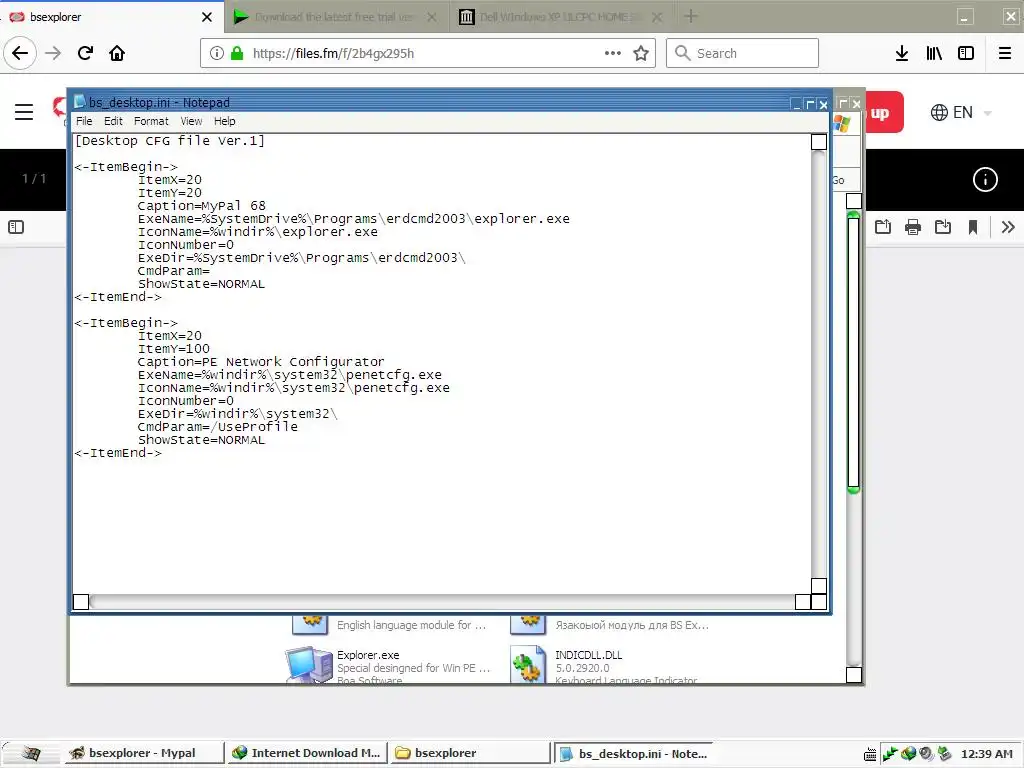This screenshot has width=1024, height=768.
Task: Open the page actions three-dots menu
Action: pos(613,53)
